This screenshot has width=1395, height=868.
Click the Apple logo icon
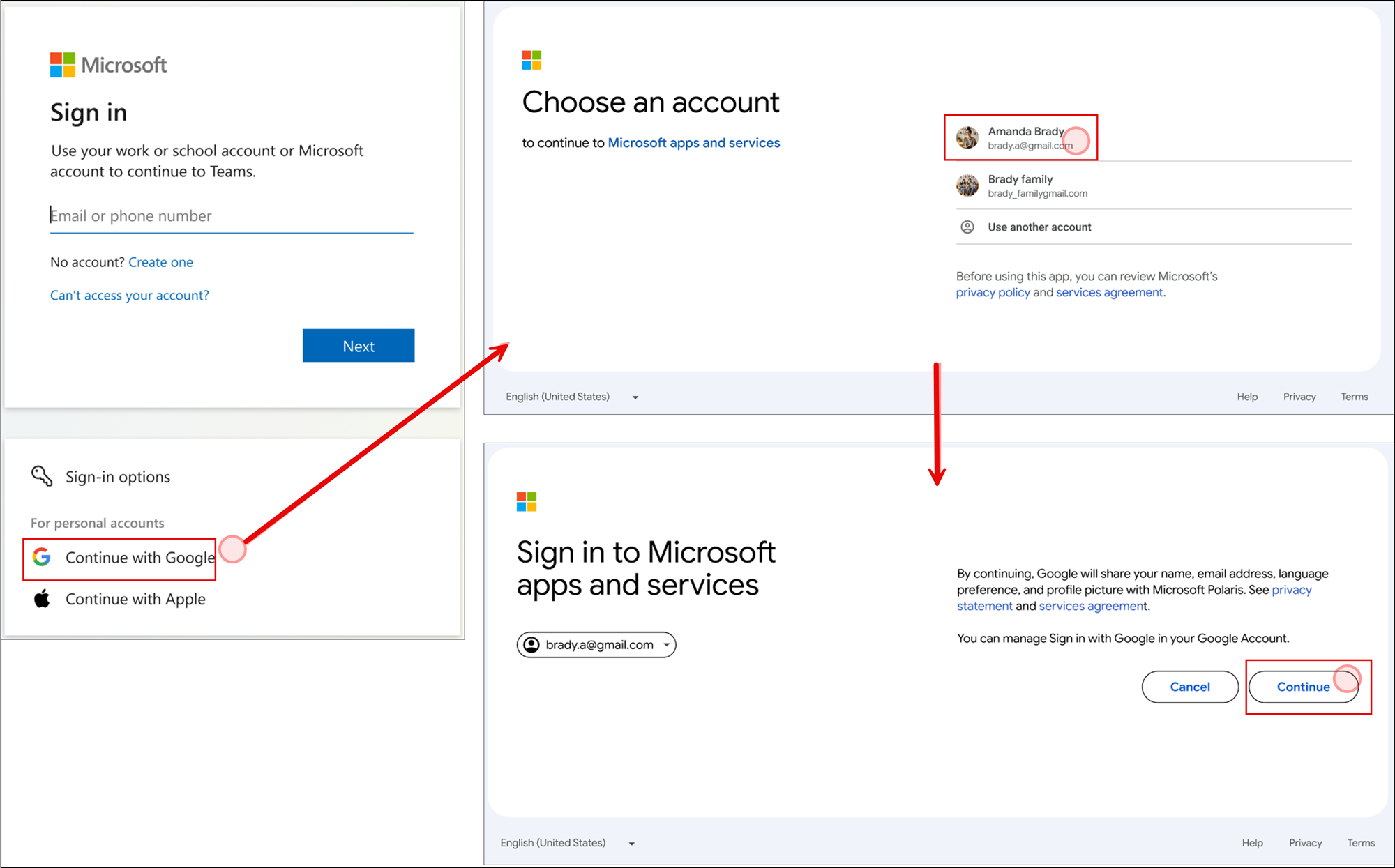pos(42,599)
